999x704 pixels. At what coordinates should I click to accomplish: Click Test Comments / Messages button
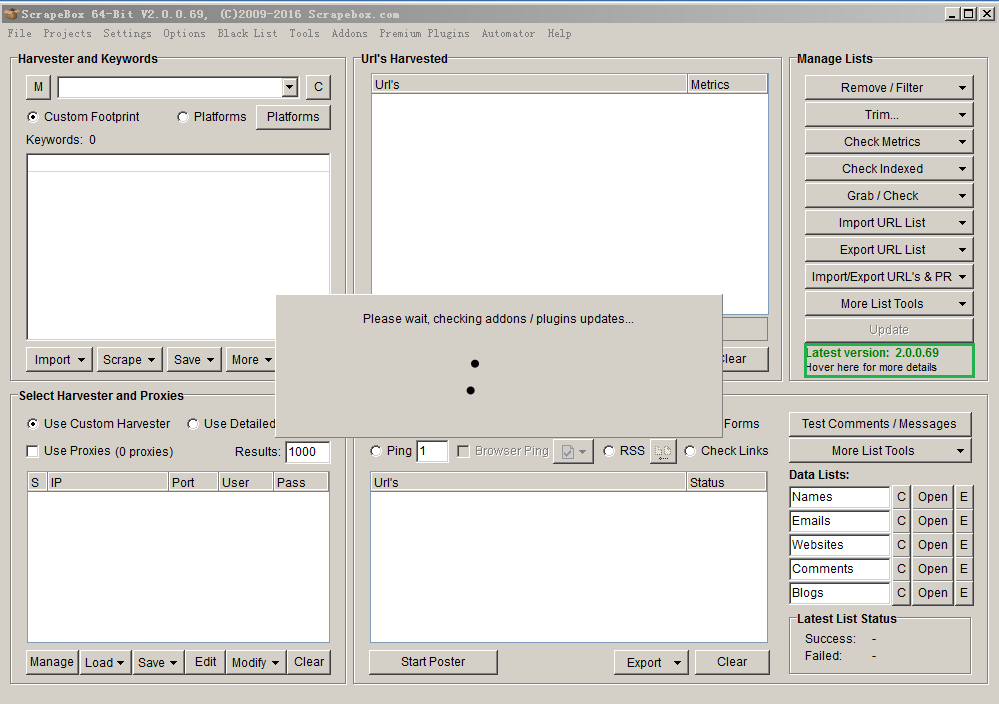[879, 424]
